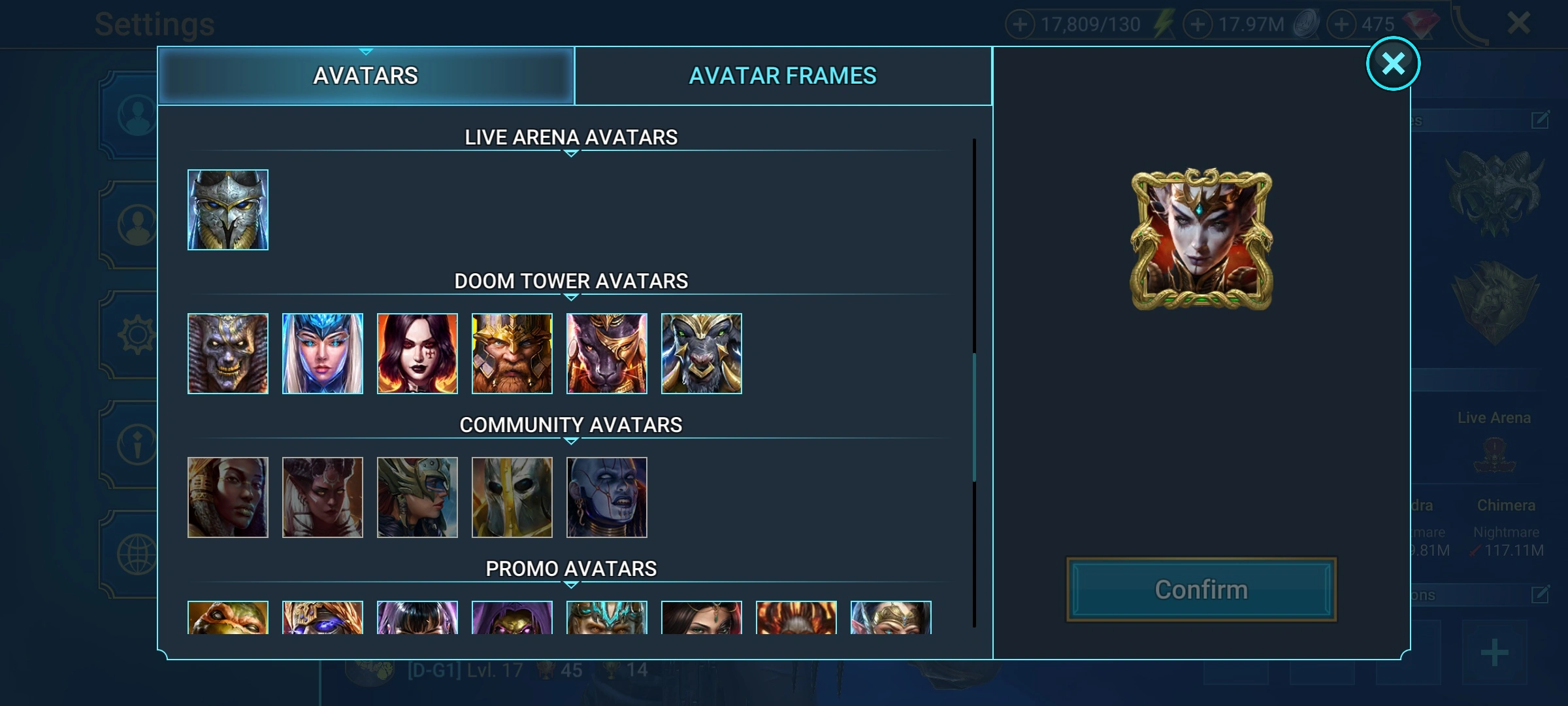Image resolution: width=1568 pixels, height=706 pixels.
Task: Select the red-eyed dark-haired woman avatar
Action: click(x=417, y=354)
